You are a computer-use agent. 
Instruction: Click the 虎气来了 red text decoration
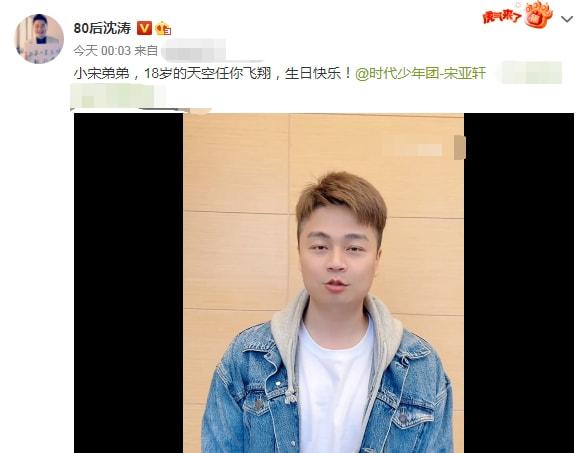point(502,17)
